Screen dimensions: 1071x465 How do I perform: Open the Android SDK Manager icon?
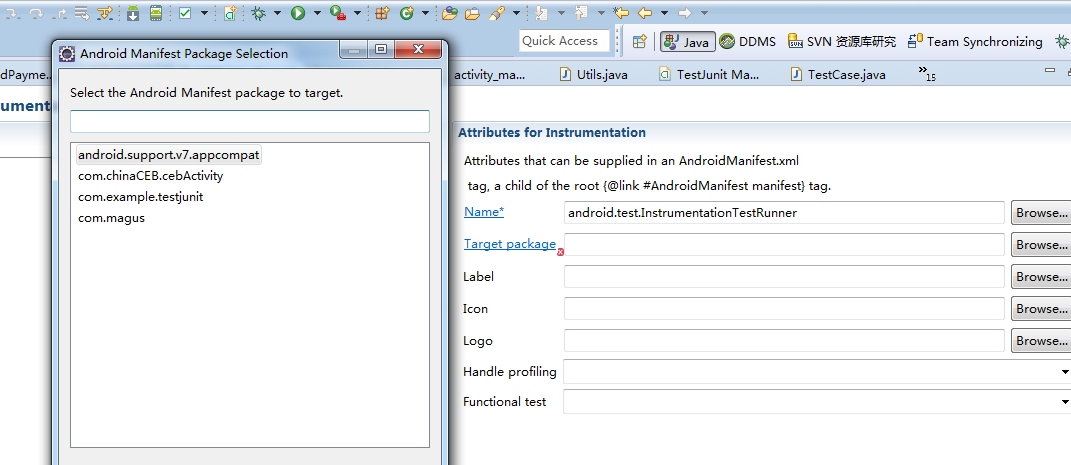click(133, 12)
